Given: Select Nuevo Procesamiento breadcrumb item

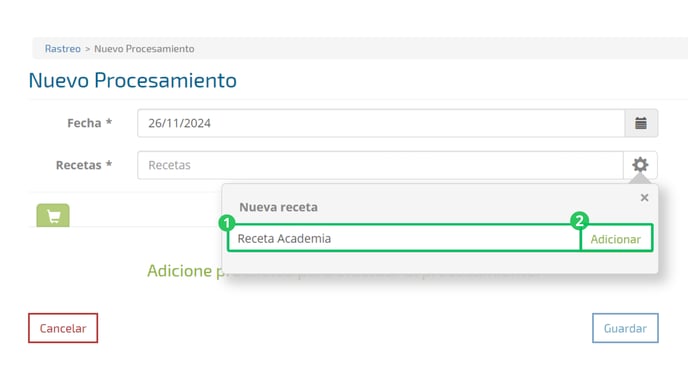Looking at the screenshot, I should [144, 49].
